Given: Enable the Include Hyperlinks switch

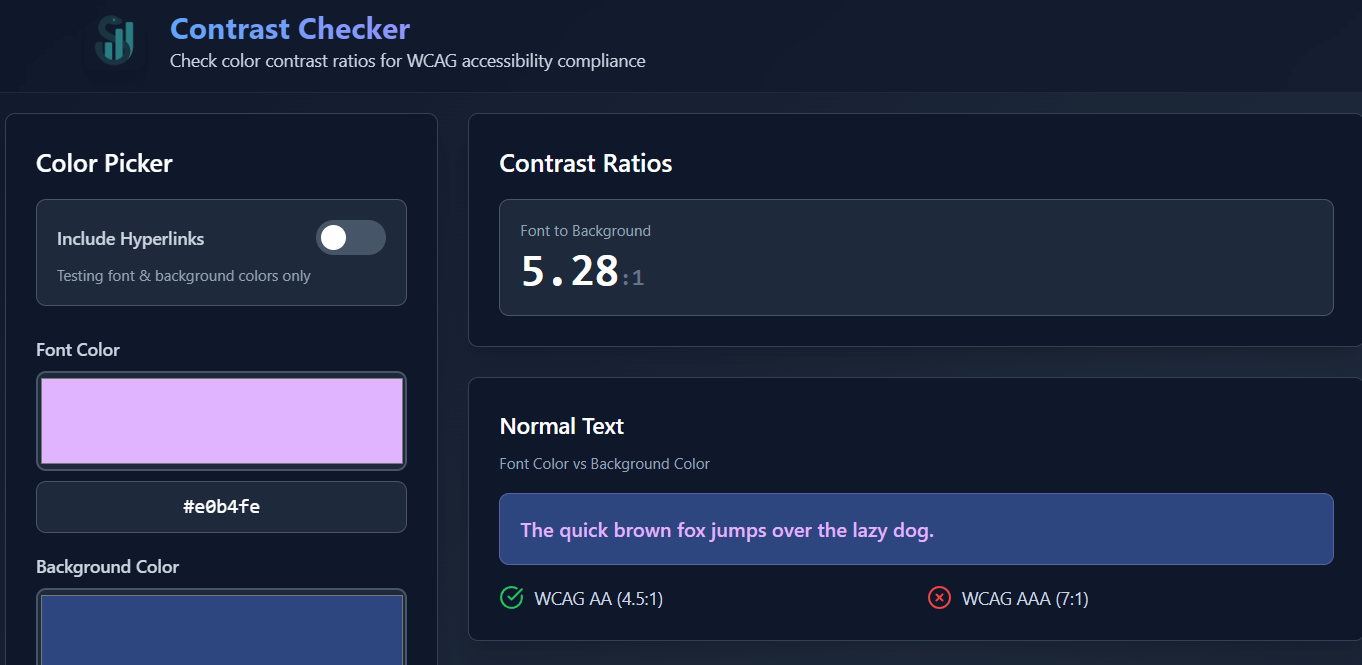Looking at the screenshot, I should point(350,238).
